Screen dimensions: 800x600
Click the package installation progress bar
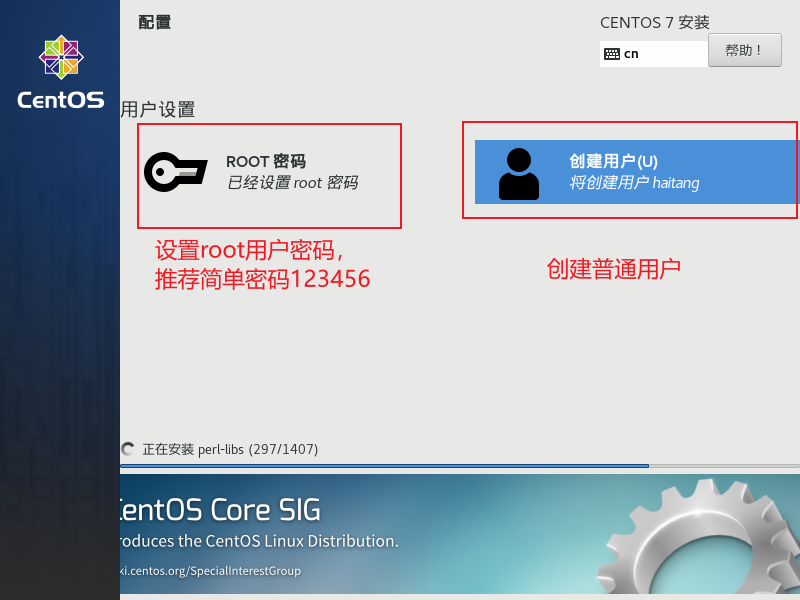click(x=460, y=466)
